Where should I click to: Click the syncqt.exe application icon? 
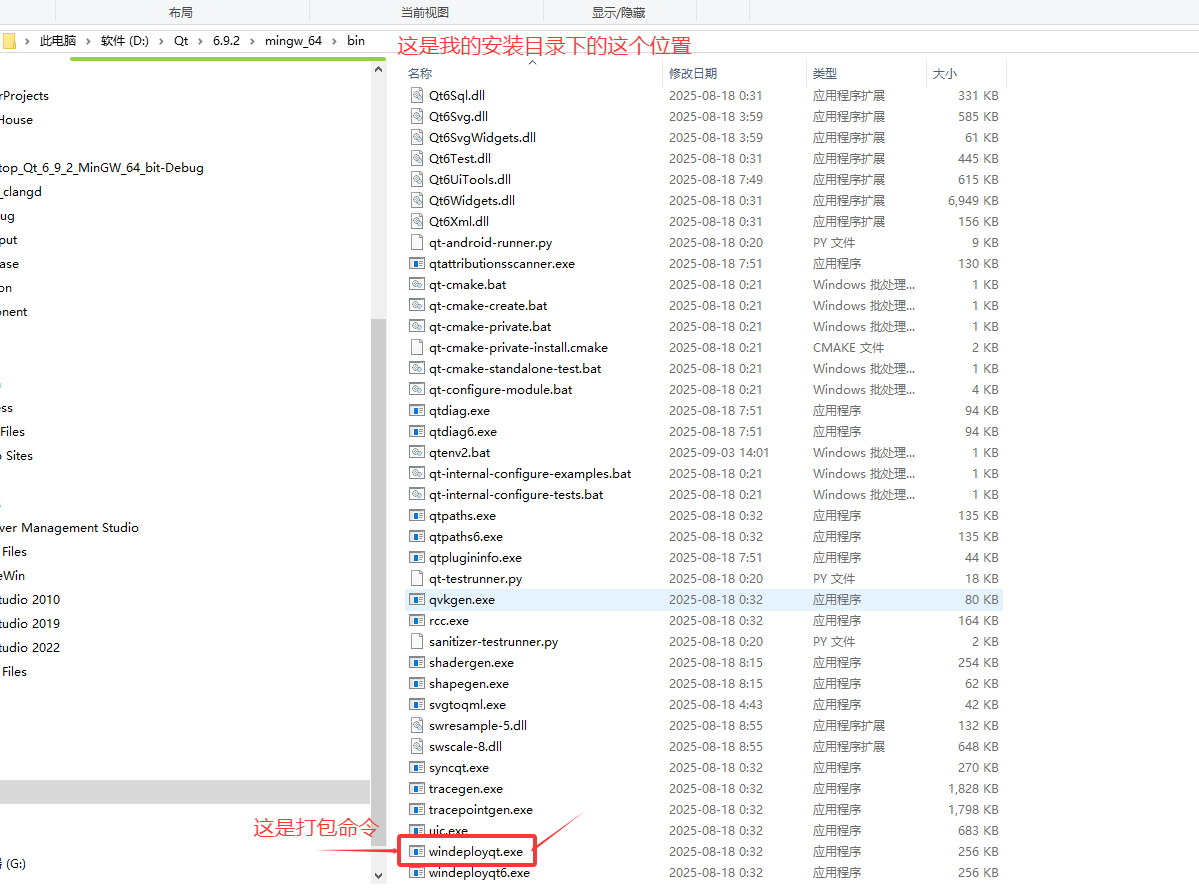point(417,767)
